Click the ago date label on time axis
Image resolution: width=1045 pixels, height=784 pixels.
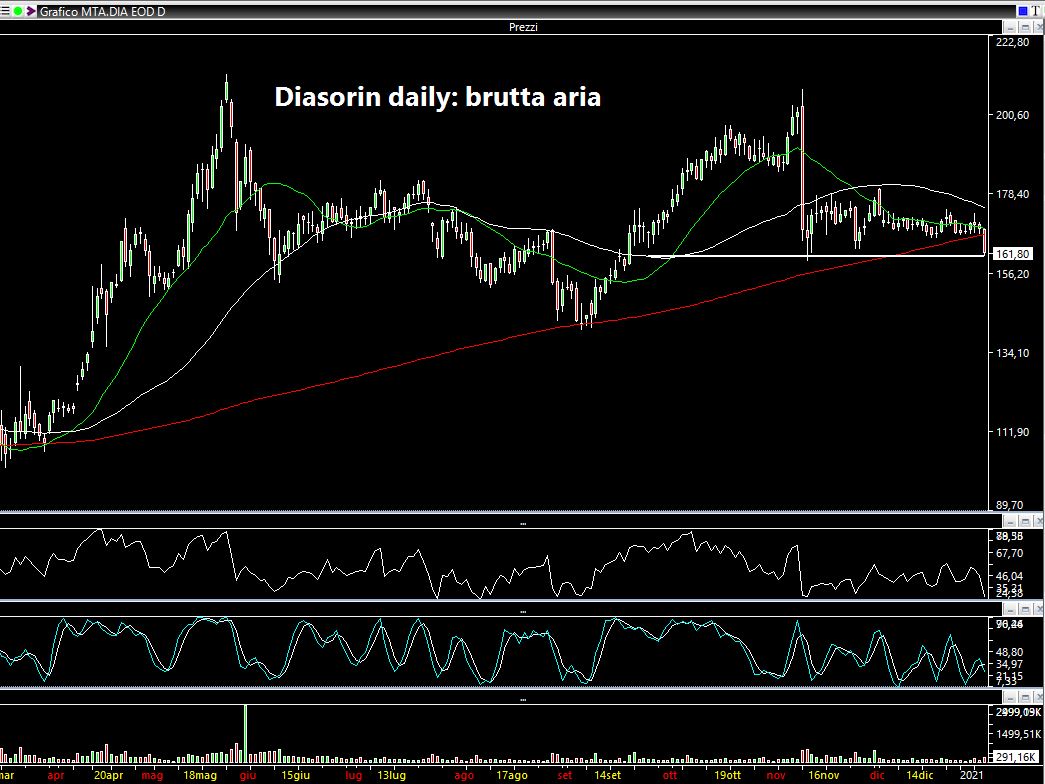[x=464, y=775]
